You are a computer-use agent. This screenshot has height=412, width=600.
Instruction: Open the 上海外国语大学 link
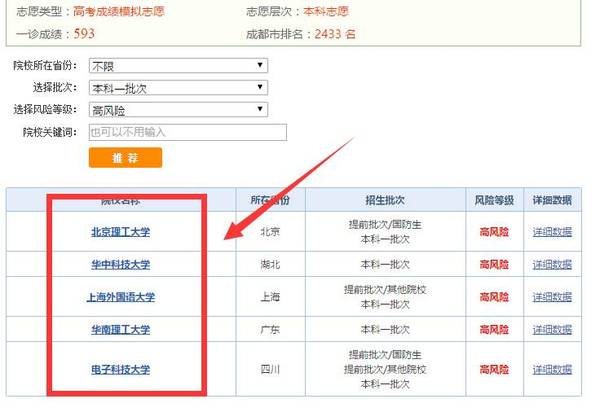pyautogui.click(x=121, y=297)
